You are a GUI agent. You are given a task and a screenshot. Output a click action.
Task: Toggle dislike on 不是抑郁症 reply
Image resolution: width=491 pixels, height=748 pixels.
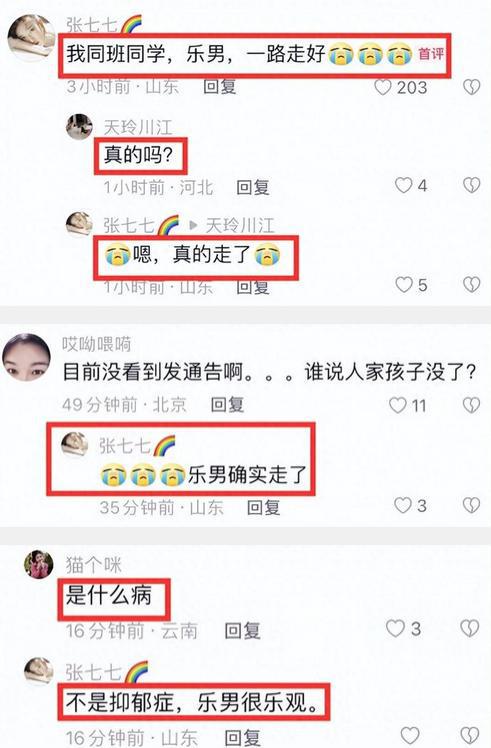(470, 735)
